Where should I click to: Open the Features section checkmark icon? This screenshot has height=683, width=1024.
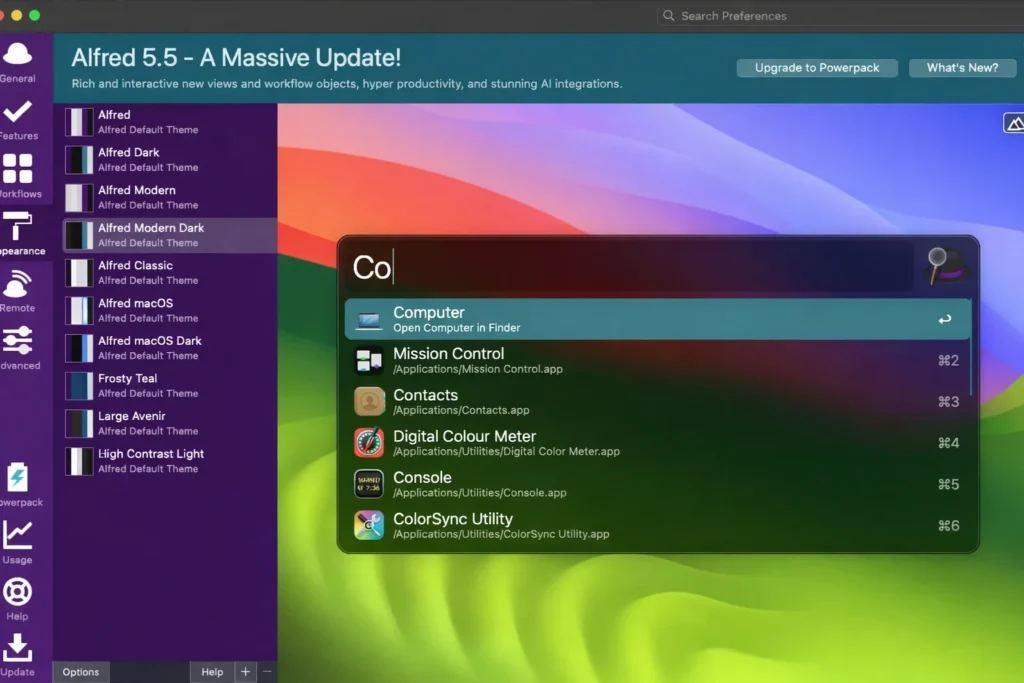[18, 117]
